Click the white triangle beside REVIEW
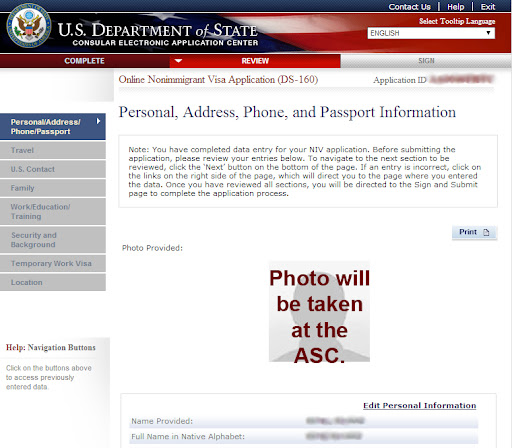 tap(178, 61)
